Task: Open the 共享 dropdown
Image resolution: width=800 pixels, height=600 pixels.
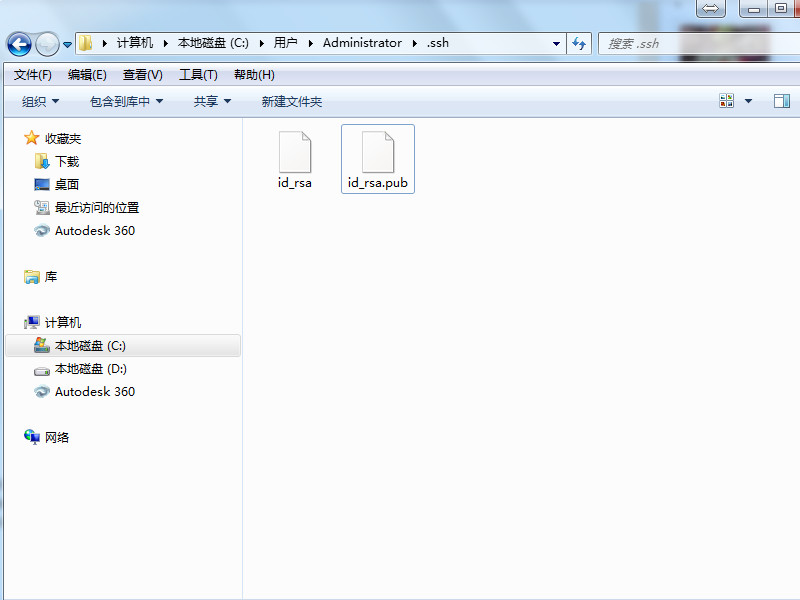Action: [212, 102]
